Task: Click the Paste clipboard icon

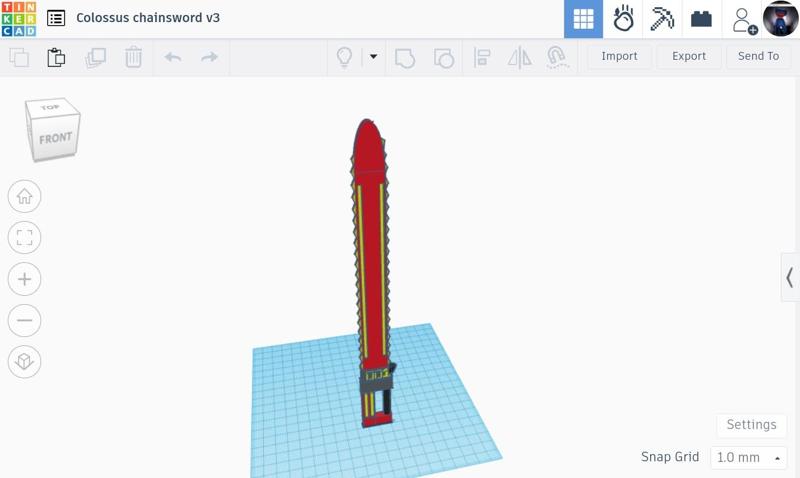Action: [x=56, y=57]
